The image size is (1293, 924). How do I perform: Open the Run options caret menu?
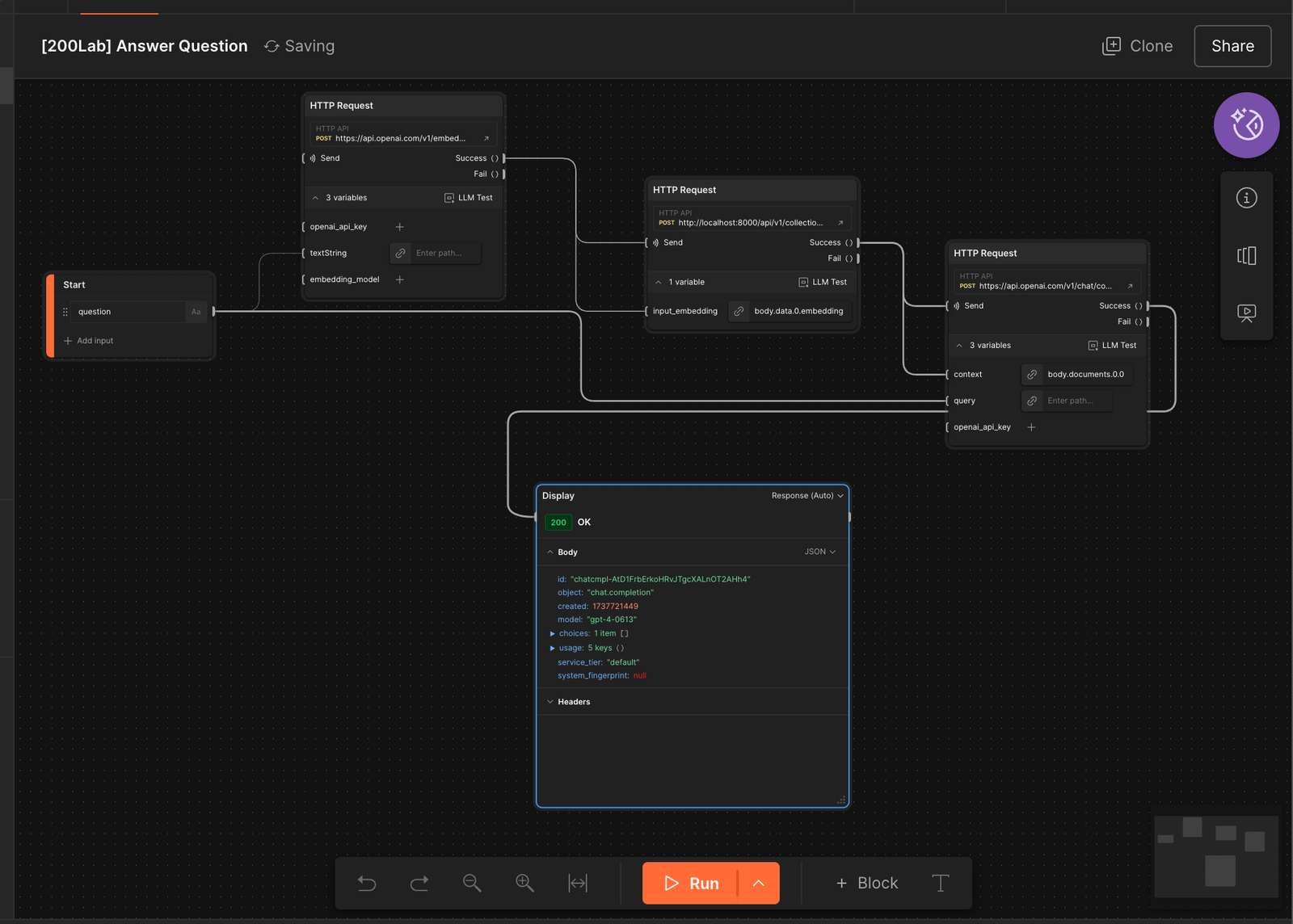(759, 883)
